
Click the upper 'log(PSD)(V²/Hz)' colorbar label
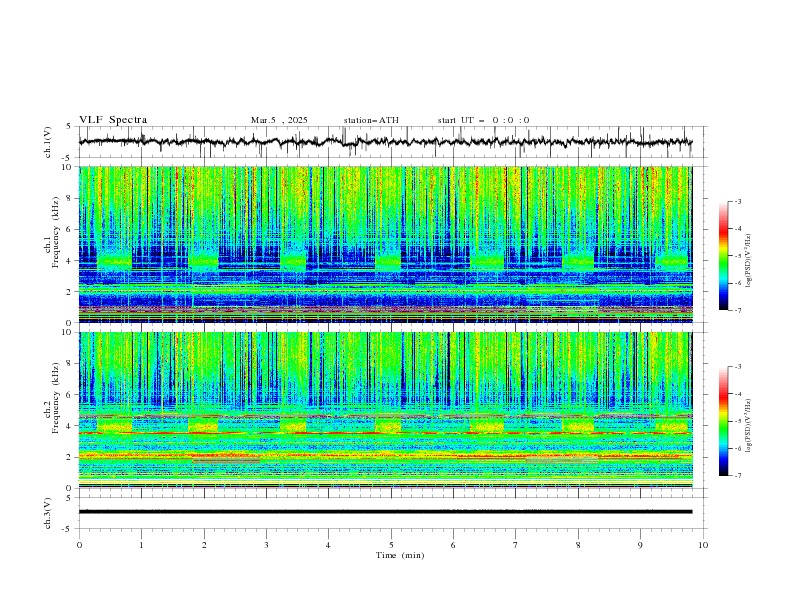tap(749, 261)
